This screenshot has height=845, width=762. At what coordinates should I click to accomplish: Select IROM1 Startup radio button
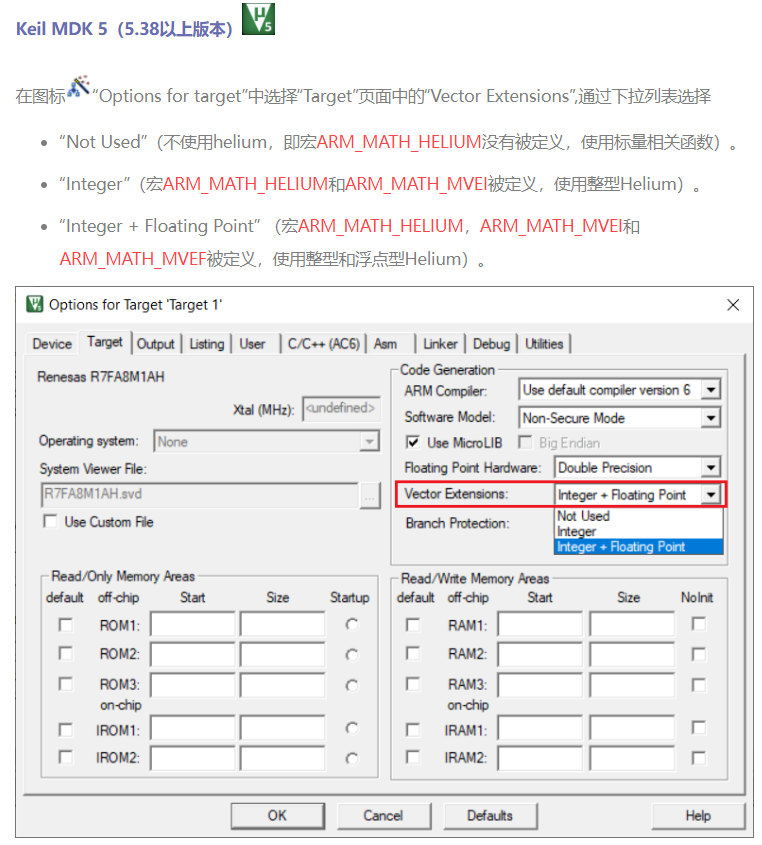tap(352, 728)
